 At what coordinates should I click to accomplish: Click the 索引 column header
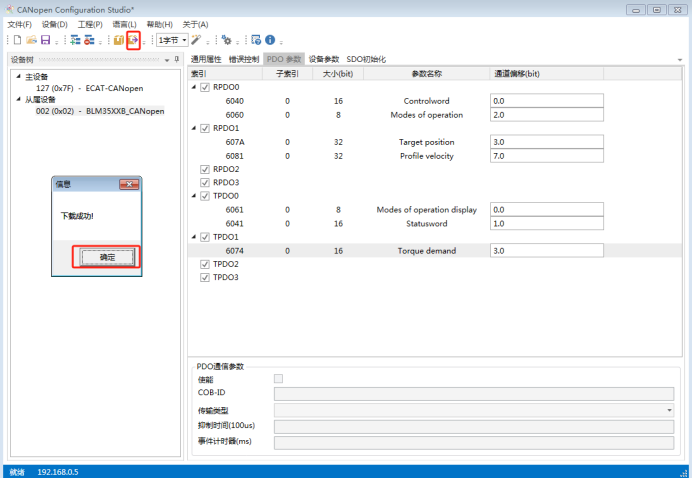[225, 73]
